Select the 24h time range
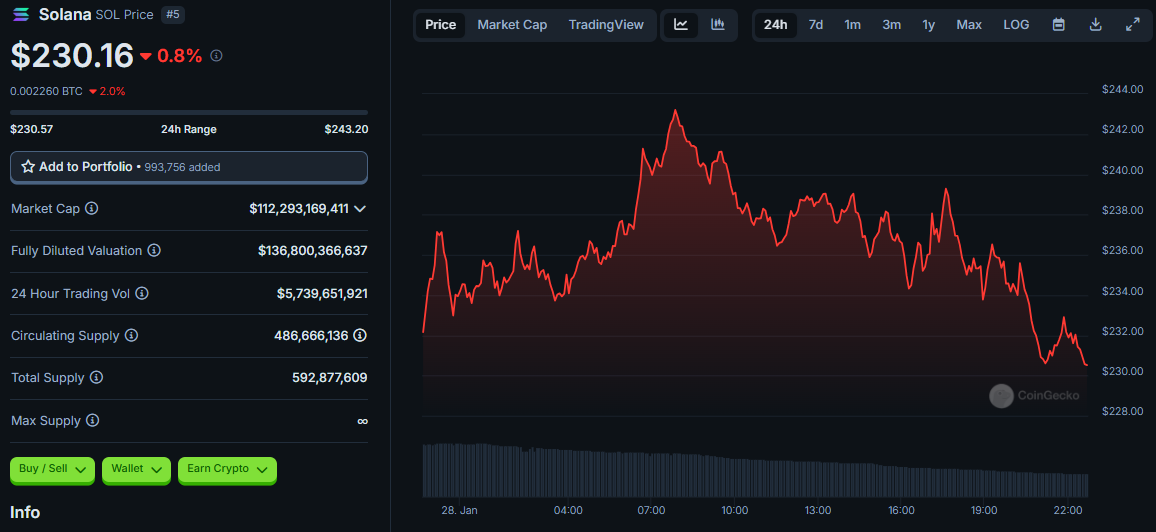1156x532 pixels. (x=776, y=24)
